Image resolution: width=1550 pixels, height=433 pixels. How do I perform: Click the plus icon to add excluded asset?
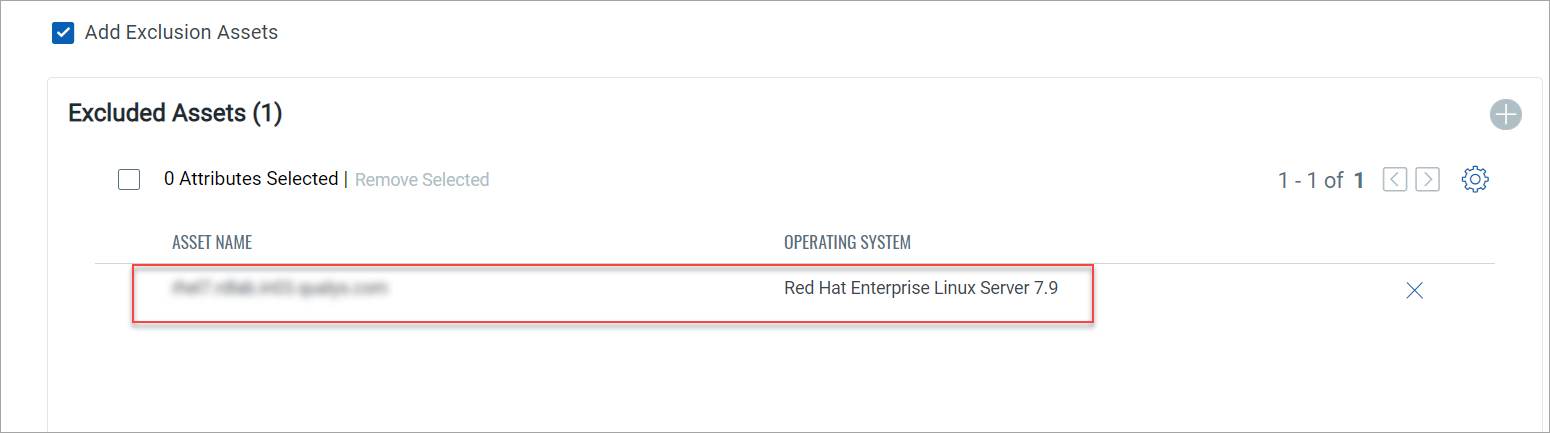[1505, 115]
